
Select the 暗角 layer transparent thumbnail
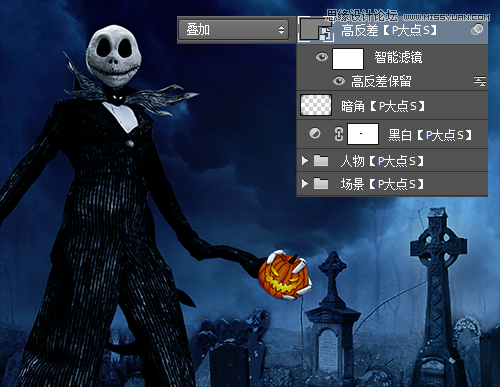coord(316,105)
